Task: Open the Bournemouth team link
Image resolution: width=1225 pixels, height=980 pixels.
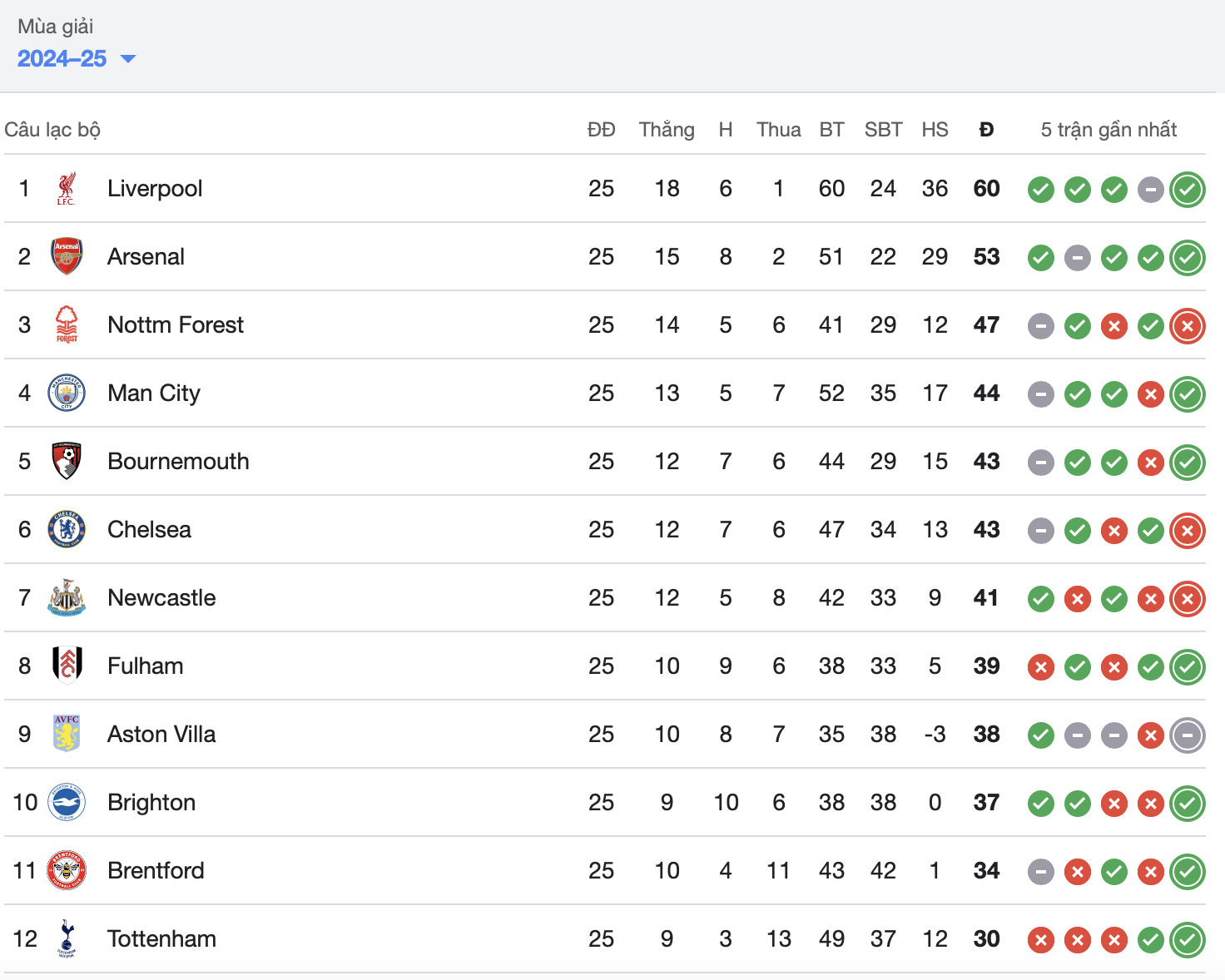Action: coord(178,461)
